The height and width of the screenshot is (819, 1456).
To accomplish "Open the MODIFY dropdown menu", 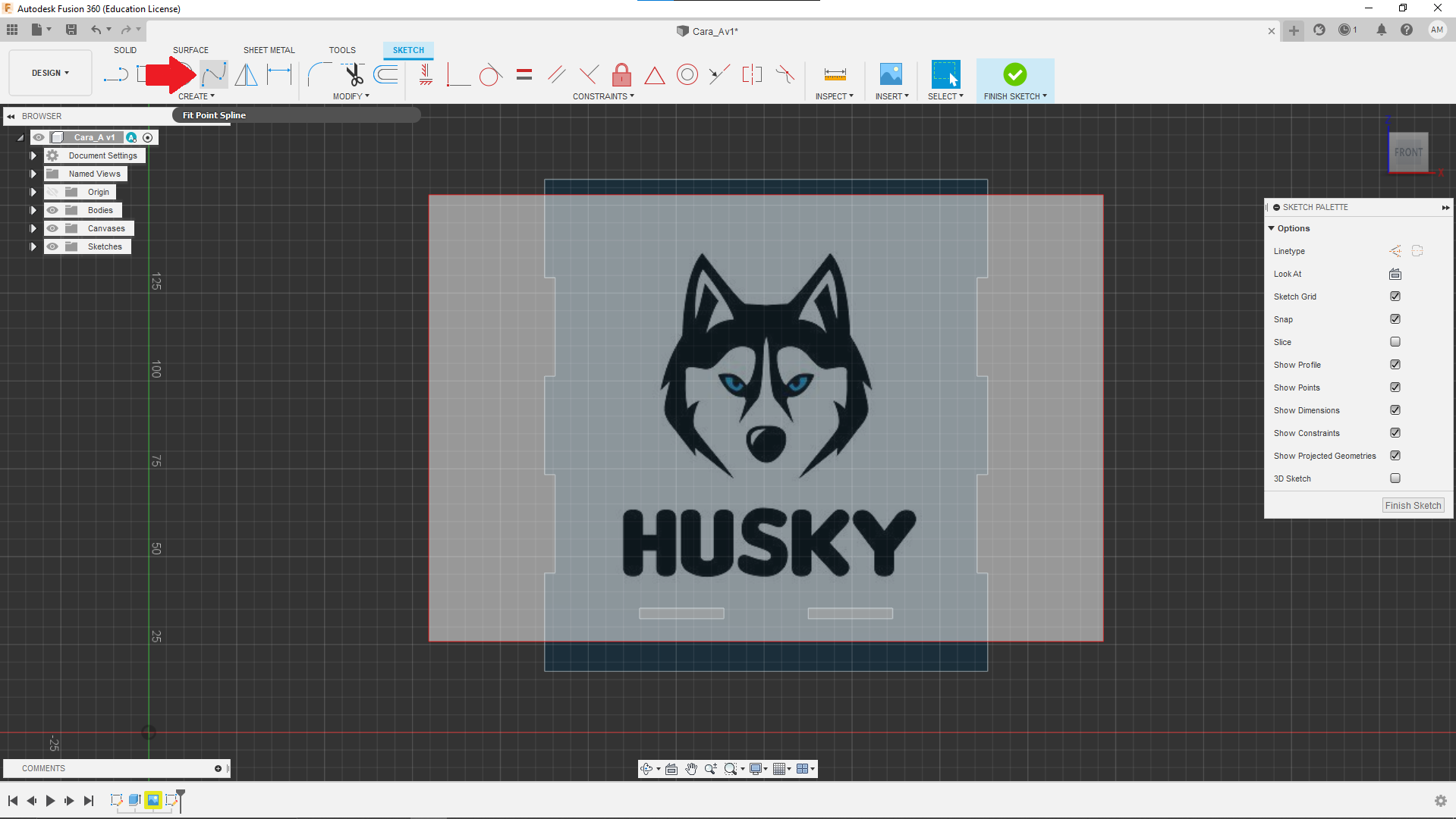I will [x=351, y=96].
